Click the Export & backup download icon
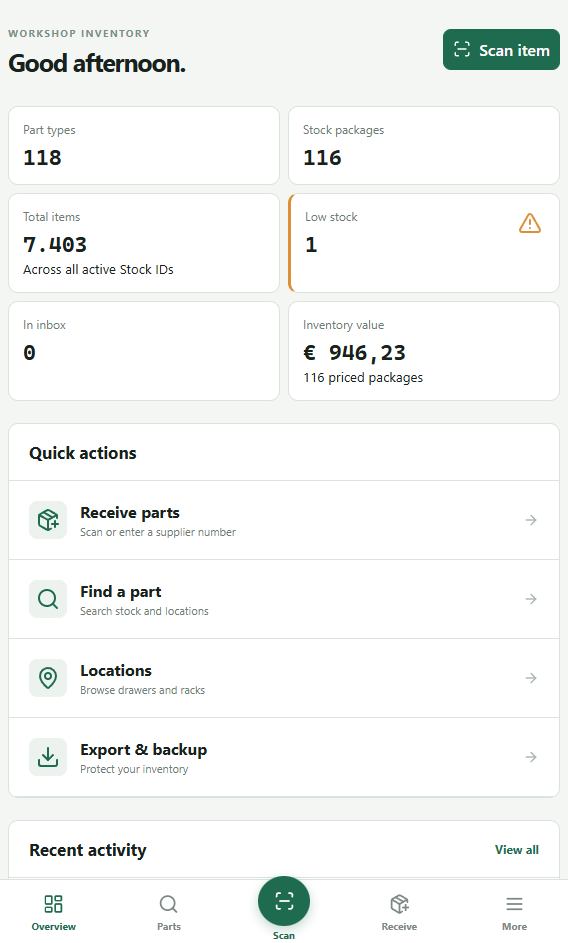The height and width of the screenshot is (943, 568). pyautogui.click(x=48, y=757)
